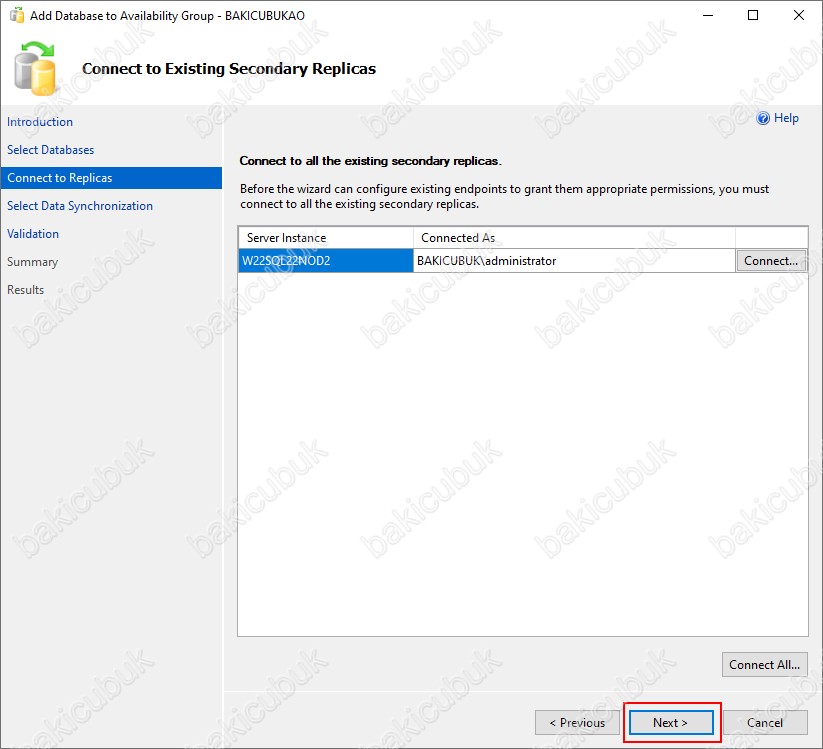Image resolution: width=823 pixels, height=749 pixels.
Task: Click the Summary step in sidebar
Action: [33, 262]
